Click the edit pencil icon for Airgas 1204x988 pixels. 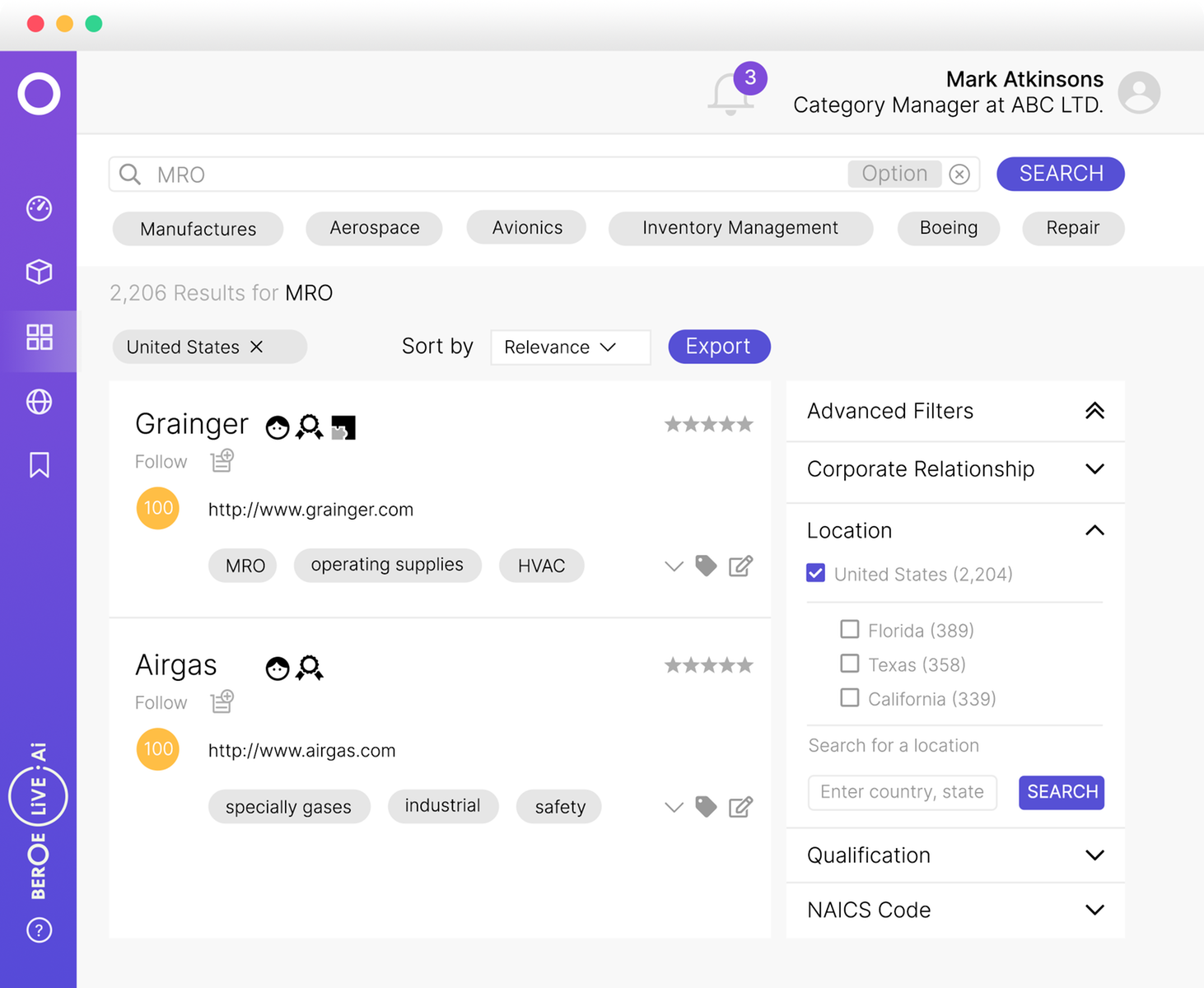[x=740, y=807]
